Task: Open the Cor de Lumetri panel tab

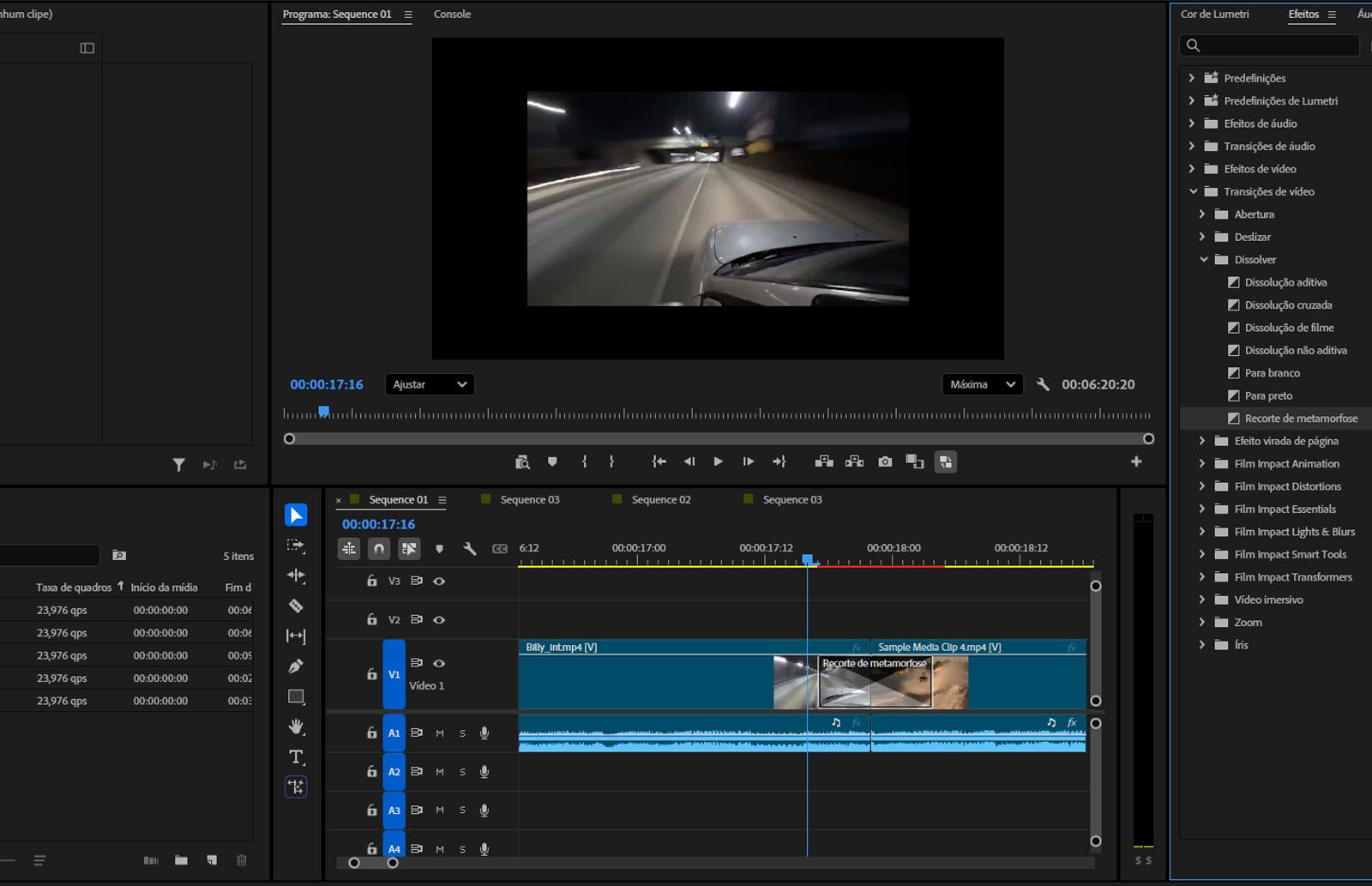Action: tap(1214, 14)
